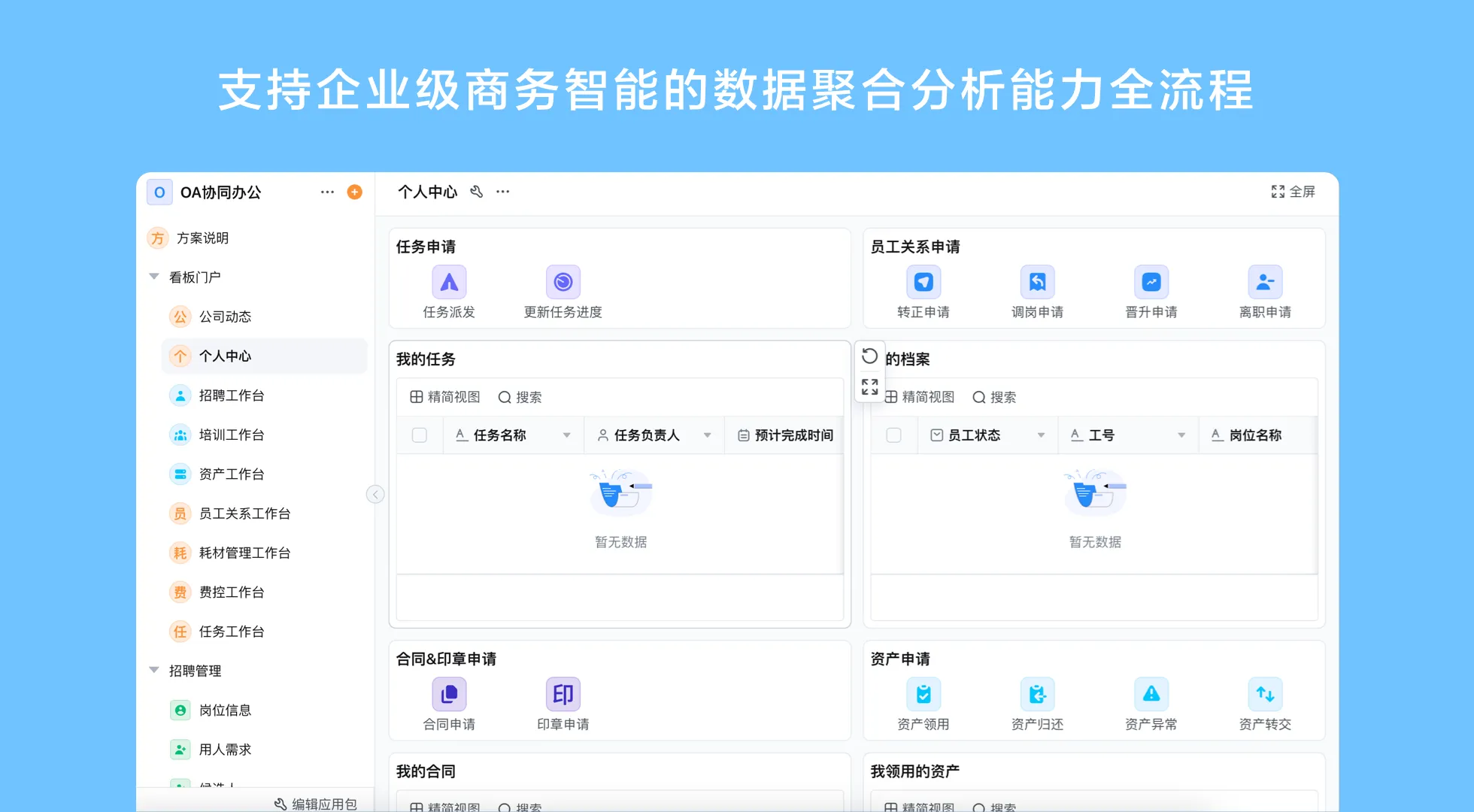Collapse the 看板门户 section

[154, 276]
